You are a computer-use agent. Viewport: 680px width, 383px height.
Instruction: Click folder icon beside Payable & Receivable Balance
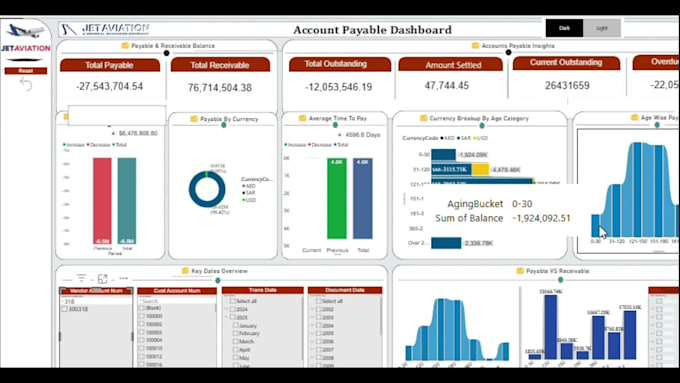click(125, 46)
